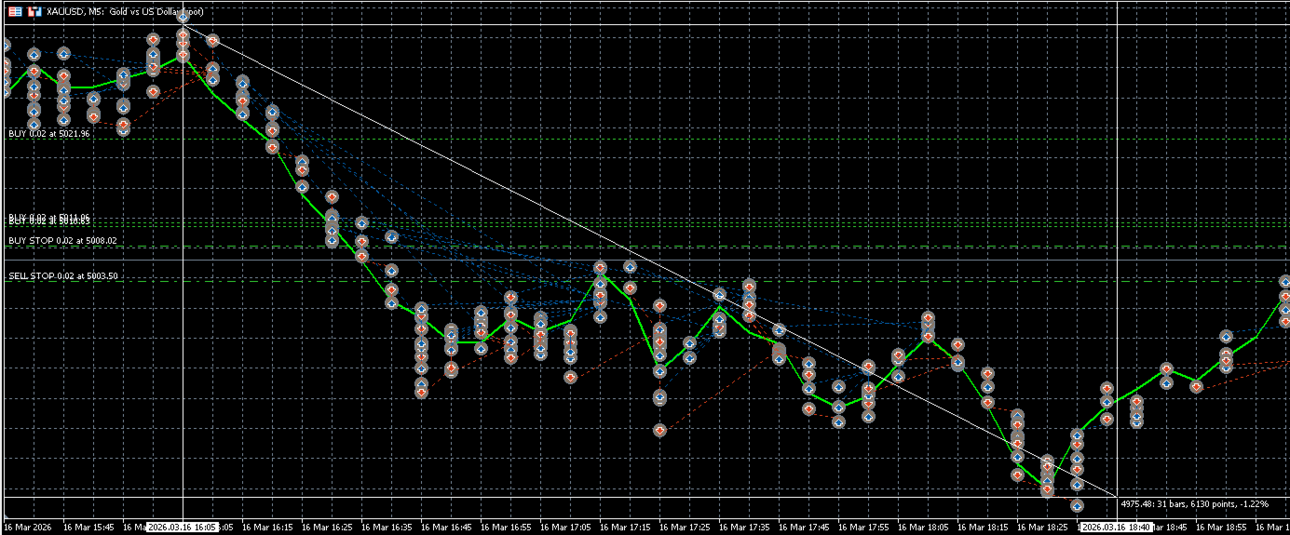
Task: Click the topmost buy arrow on the 16:05 line
Action: (x=183, y=17)
